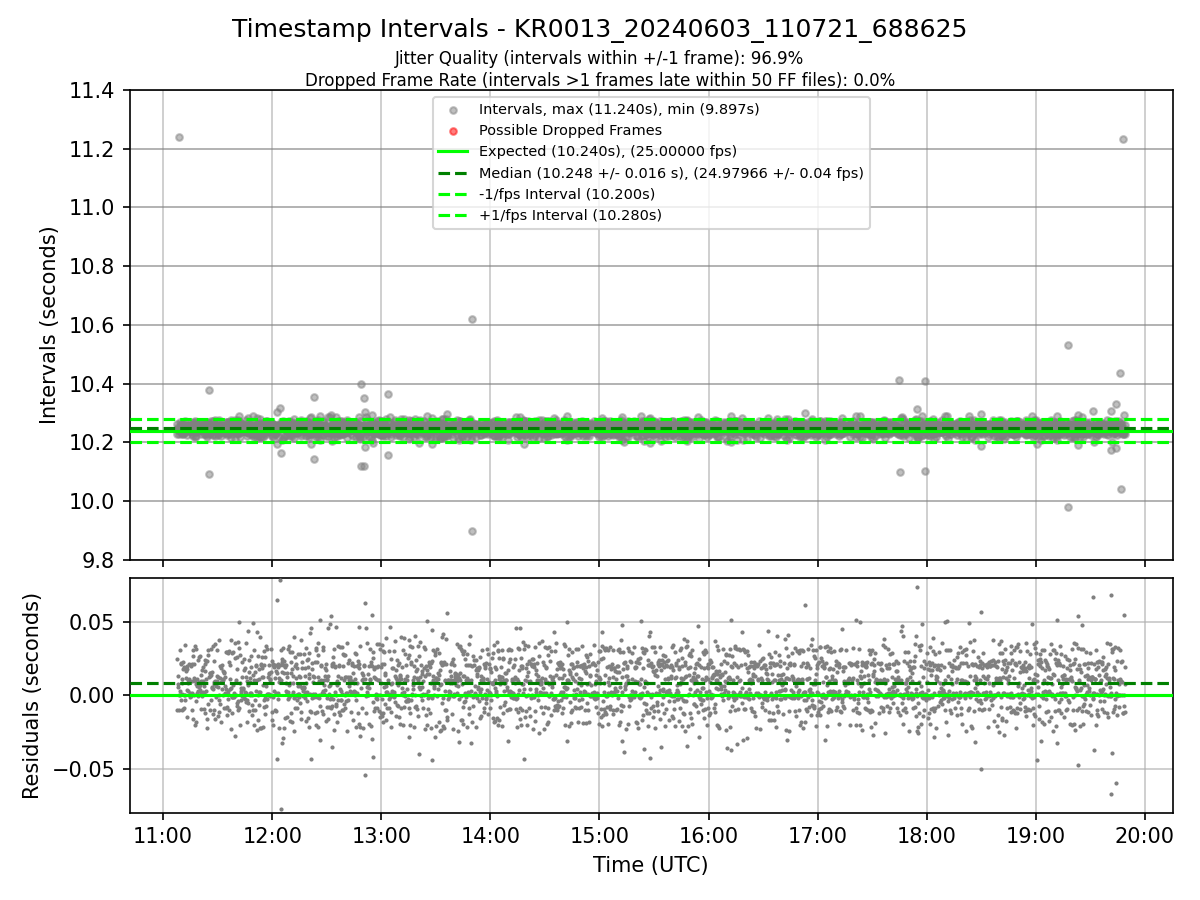Click the 16:00 time tick label
Viewport: 1200px width, 900px height.
[708, 835]
